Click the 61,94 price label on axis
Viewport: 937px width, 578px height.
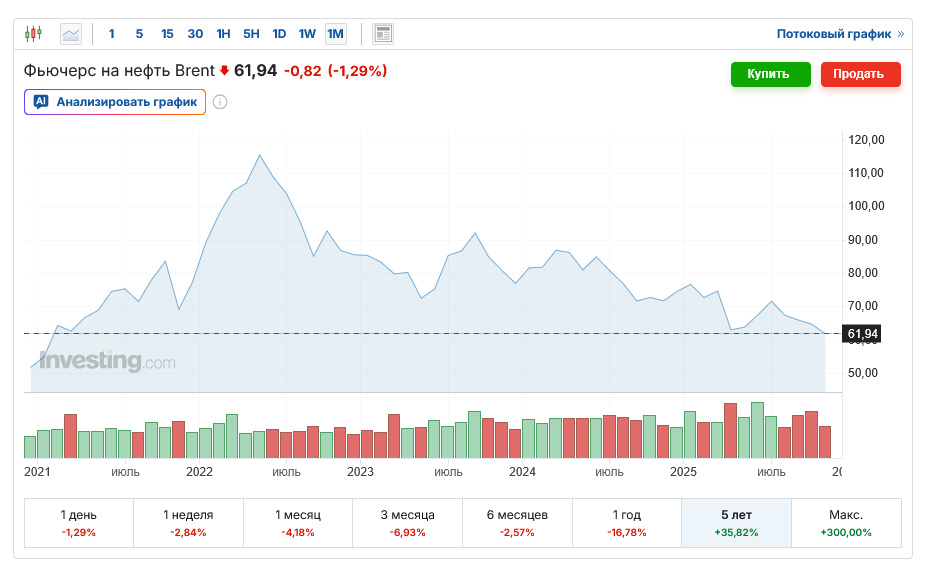(862, 334)
